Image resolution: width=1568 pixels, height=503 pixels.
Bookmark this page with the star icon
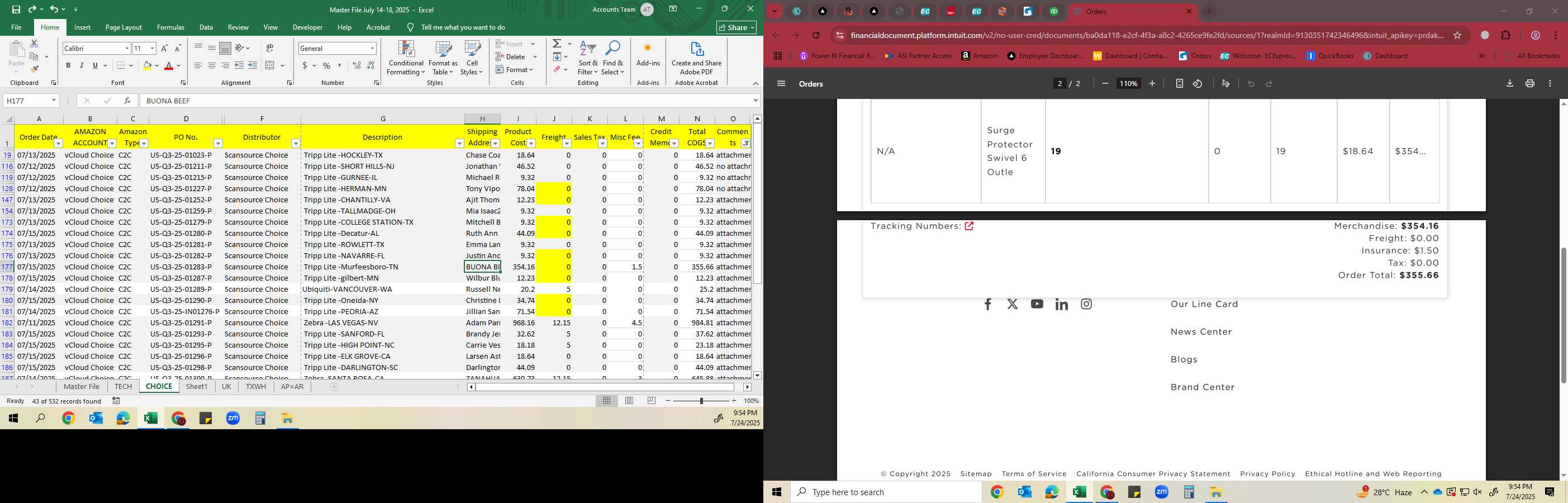click(1457, 35)
